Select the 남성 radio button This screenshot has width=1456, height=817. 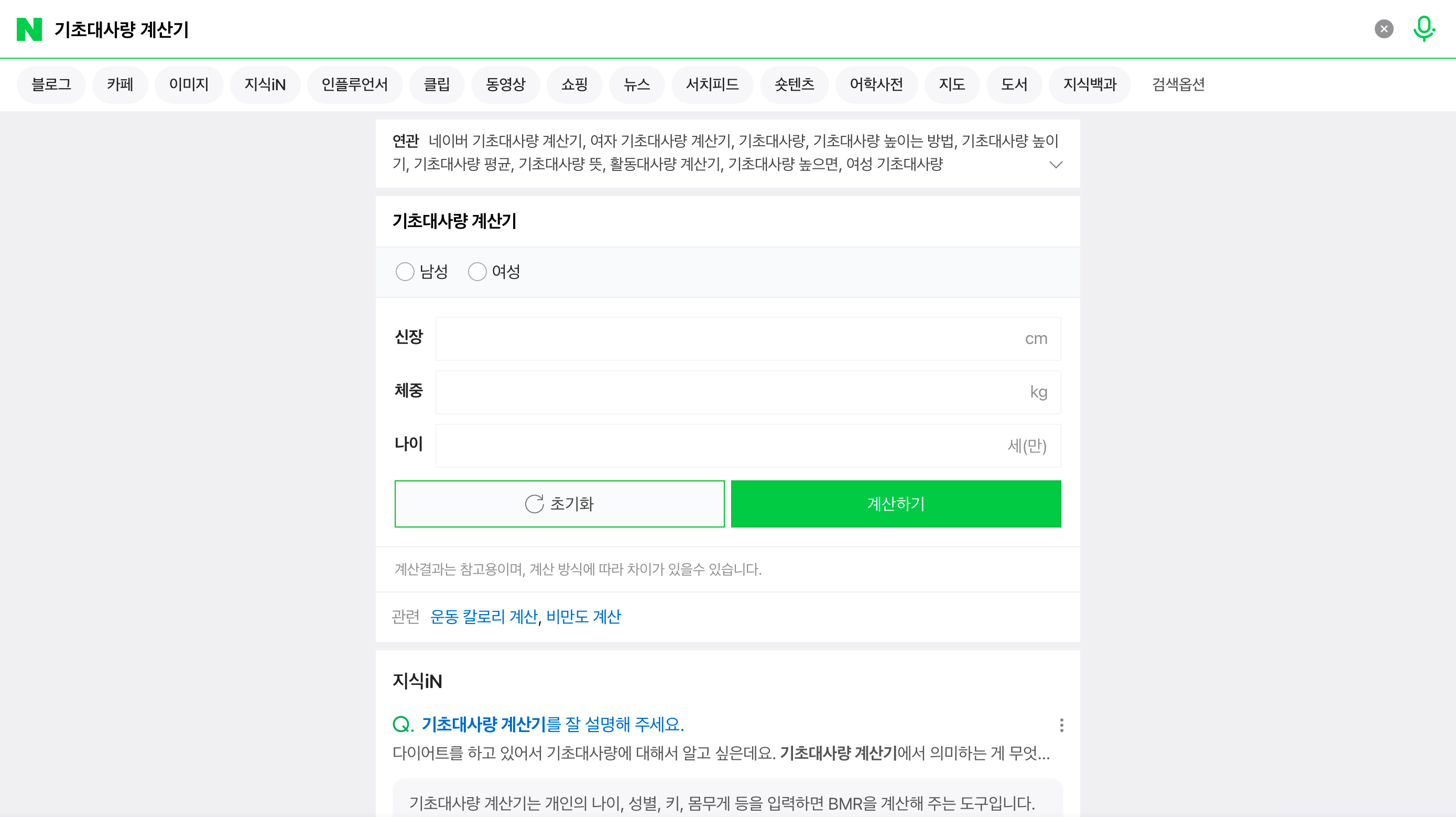click(x=405, y=272)
